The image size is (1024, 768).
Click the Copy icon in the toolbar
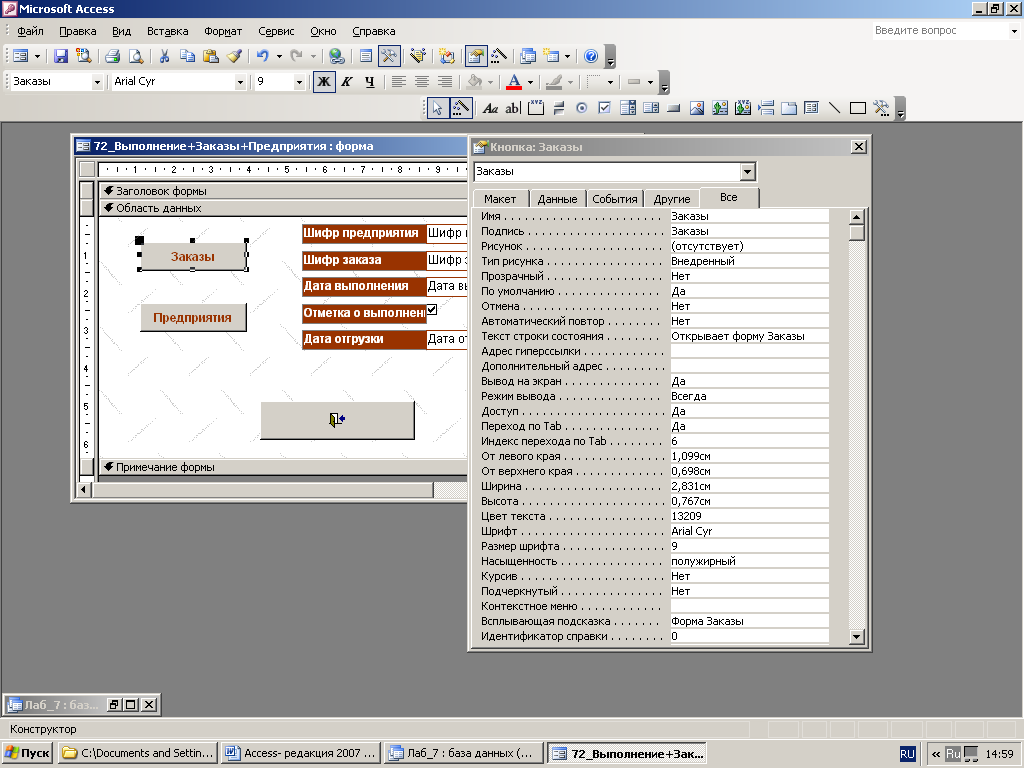[187, 56]
